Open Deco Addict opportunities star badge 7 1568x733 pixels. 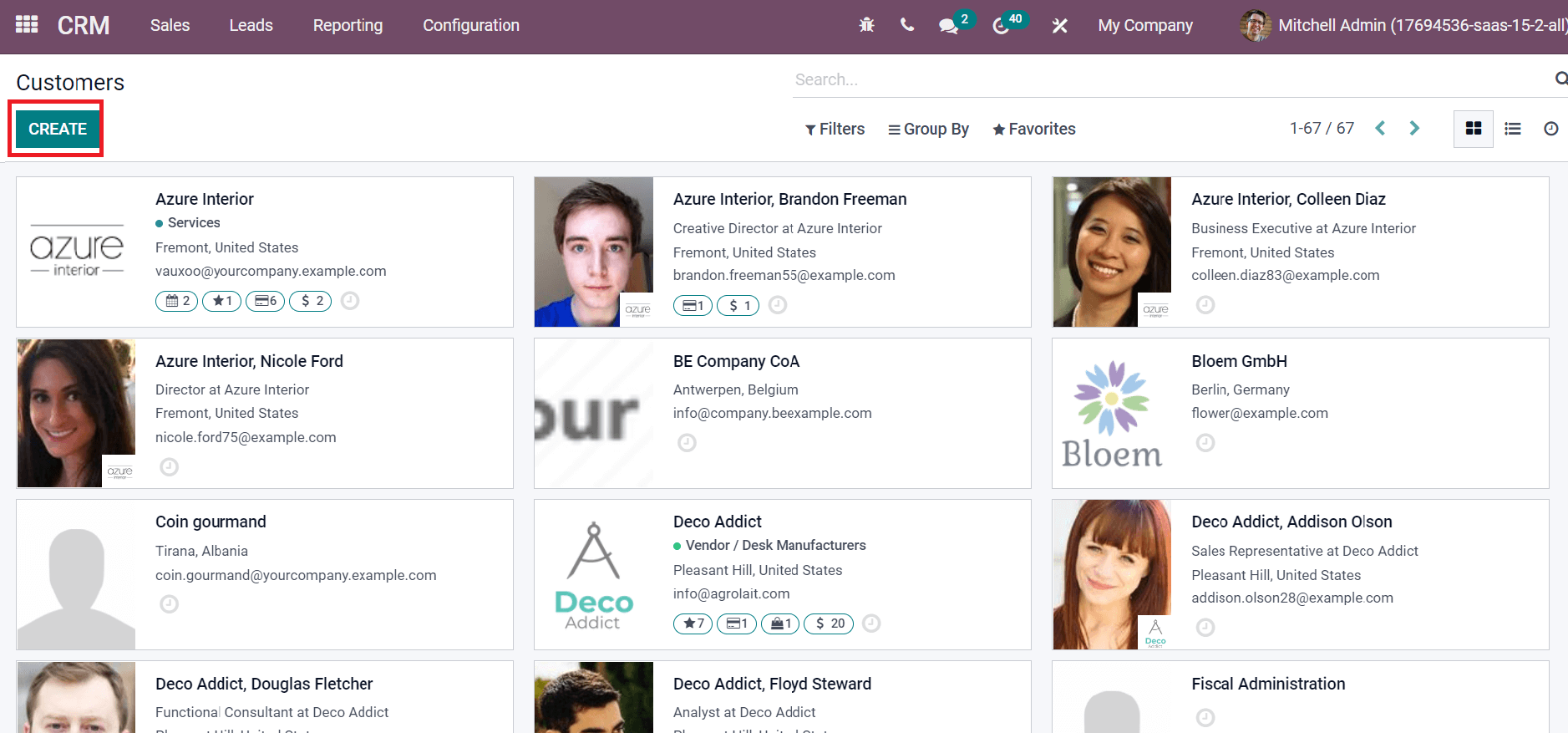(693, 624)
